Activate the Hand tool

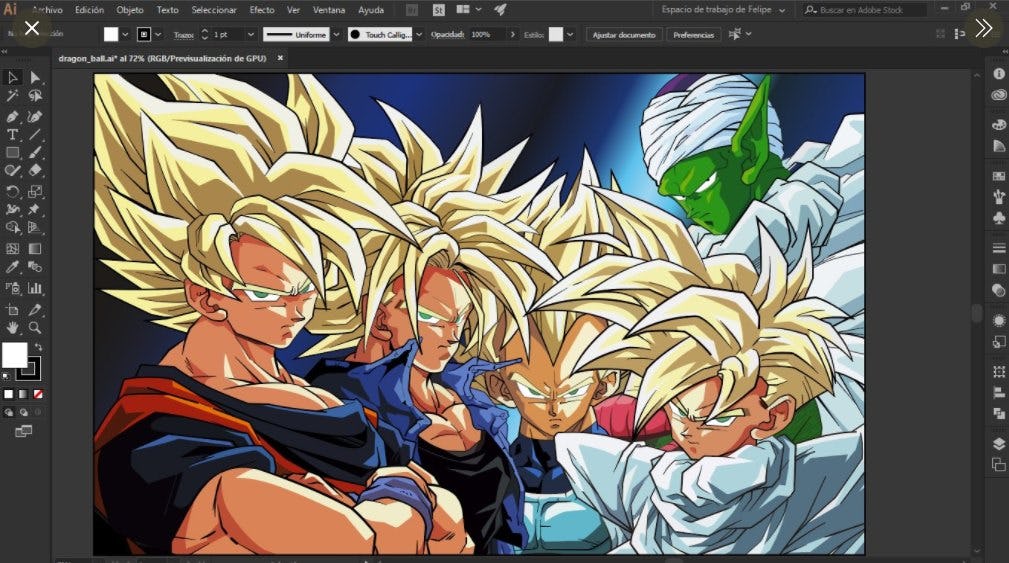12,328
